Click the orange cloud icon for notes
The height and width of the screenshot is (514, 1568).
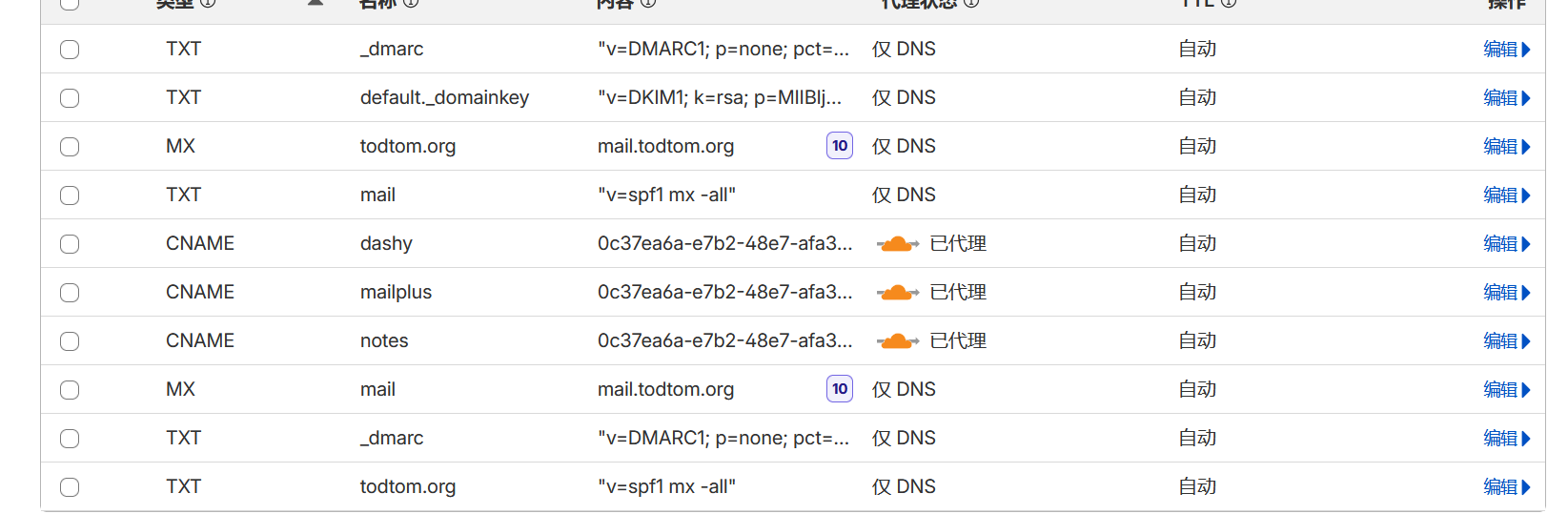[x=897, y=341]
